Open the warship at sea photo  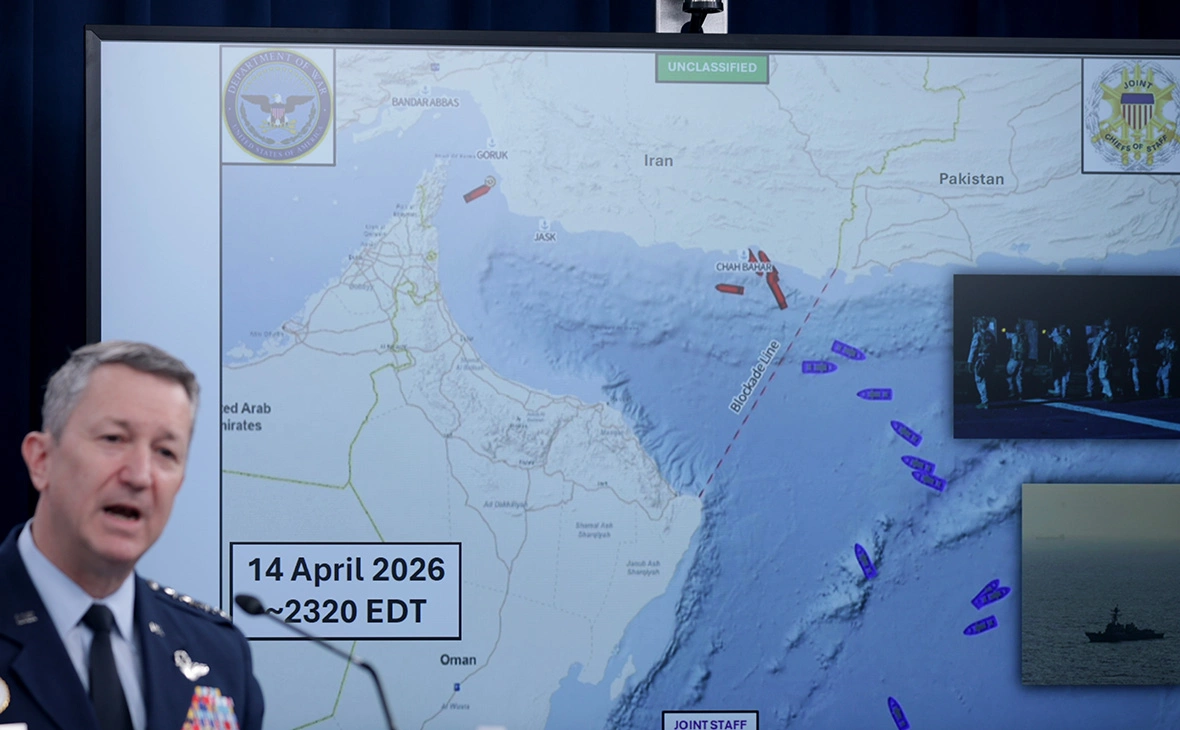pyautogui.click(x=1100, y=584)
